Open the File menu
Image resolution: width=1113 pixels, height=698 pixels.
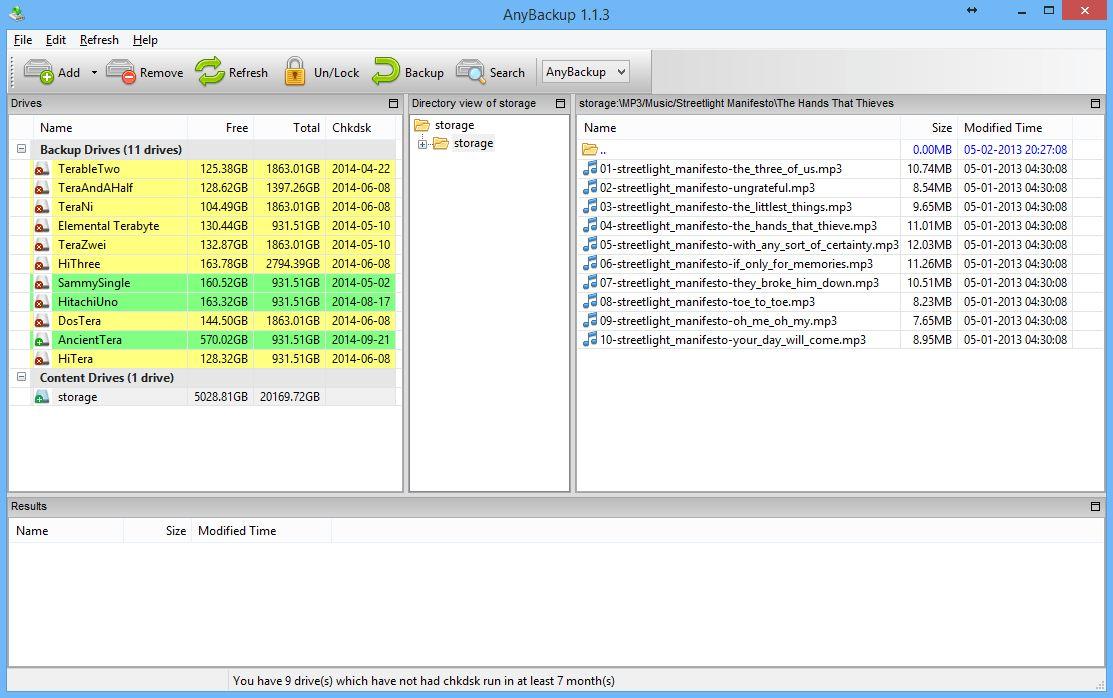coord(23,40)
